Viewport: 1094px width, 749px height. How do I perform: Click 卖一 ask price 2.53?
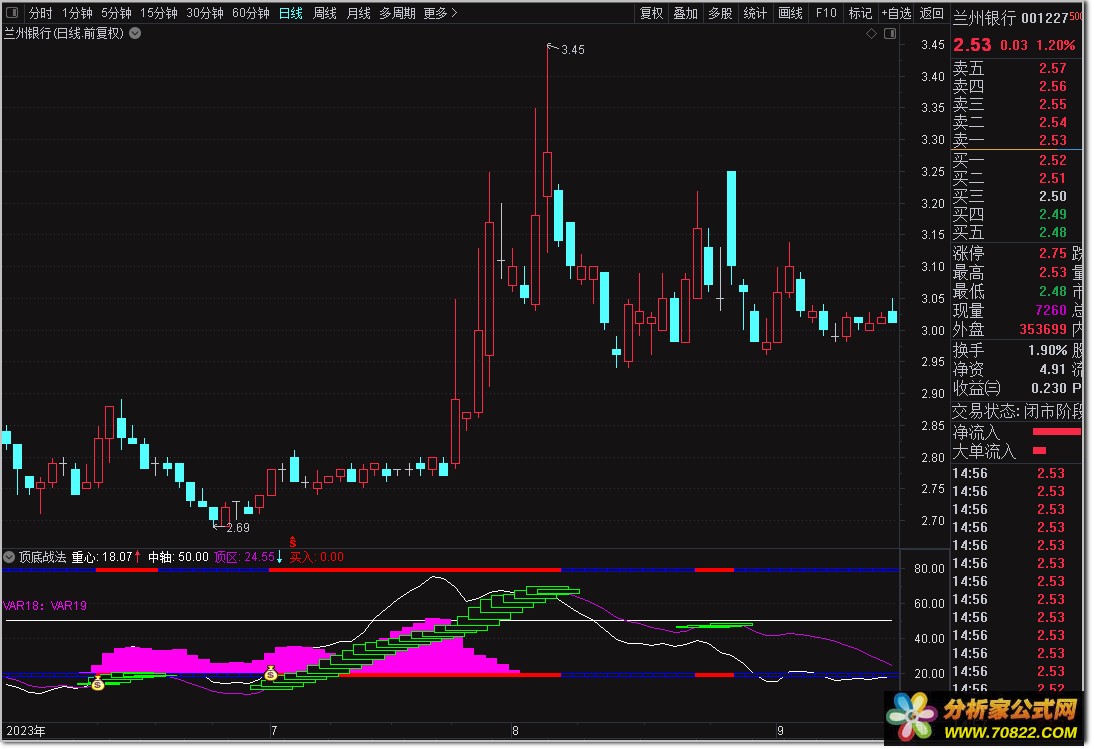click(x=1052, y=141)
